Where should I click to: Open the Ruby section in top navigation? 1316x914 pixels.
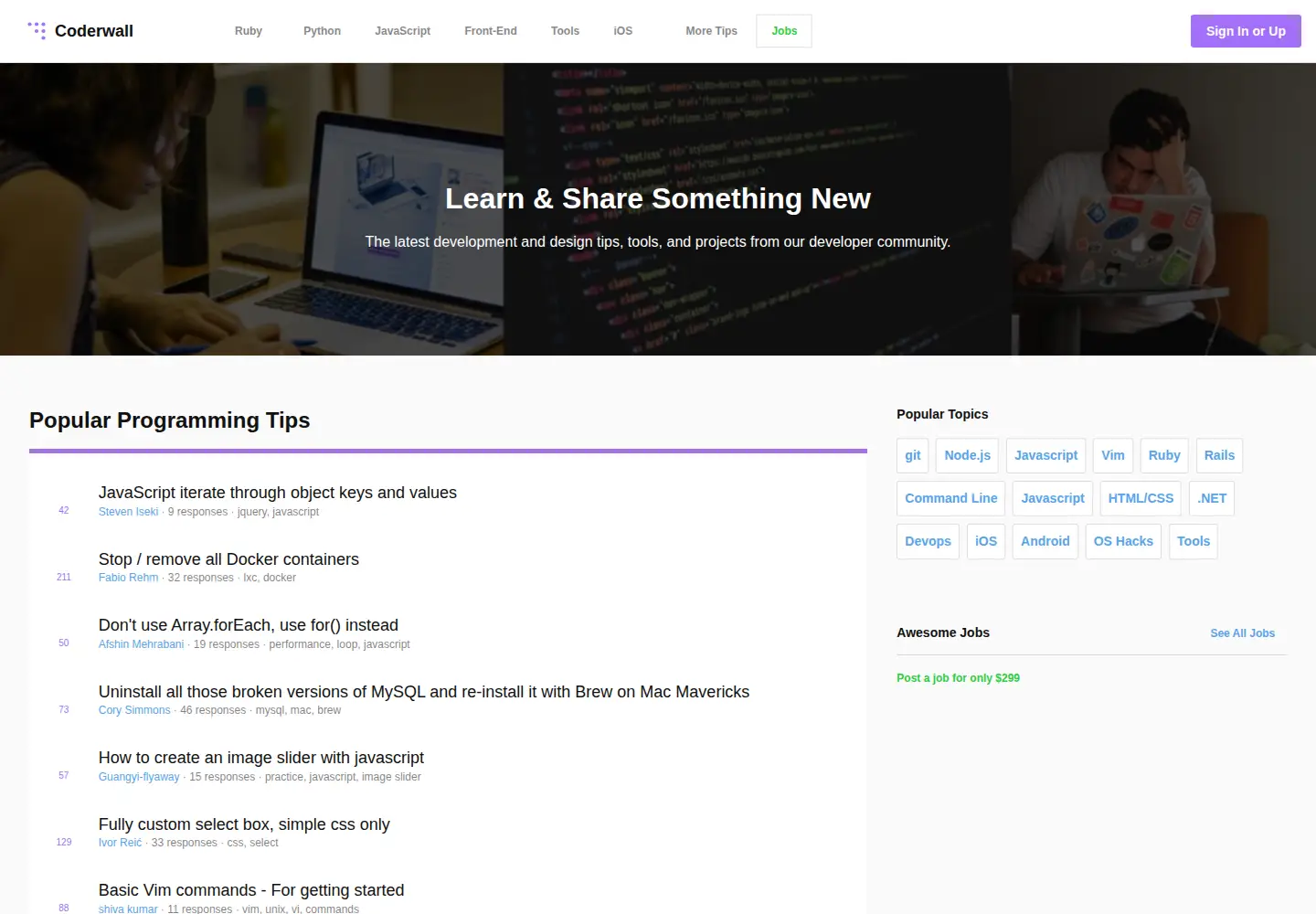point(249,31)
